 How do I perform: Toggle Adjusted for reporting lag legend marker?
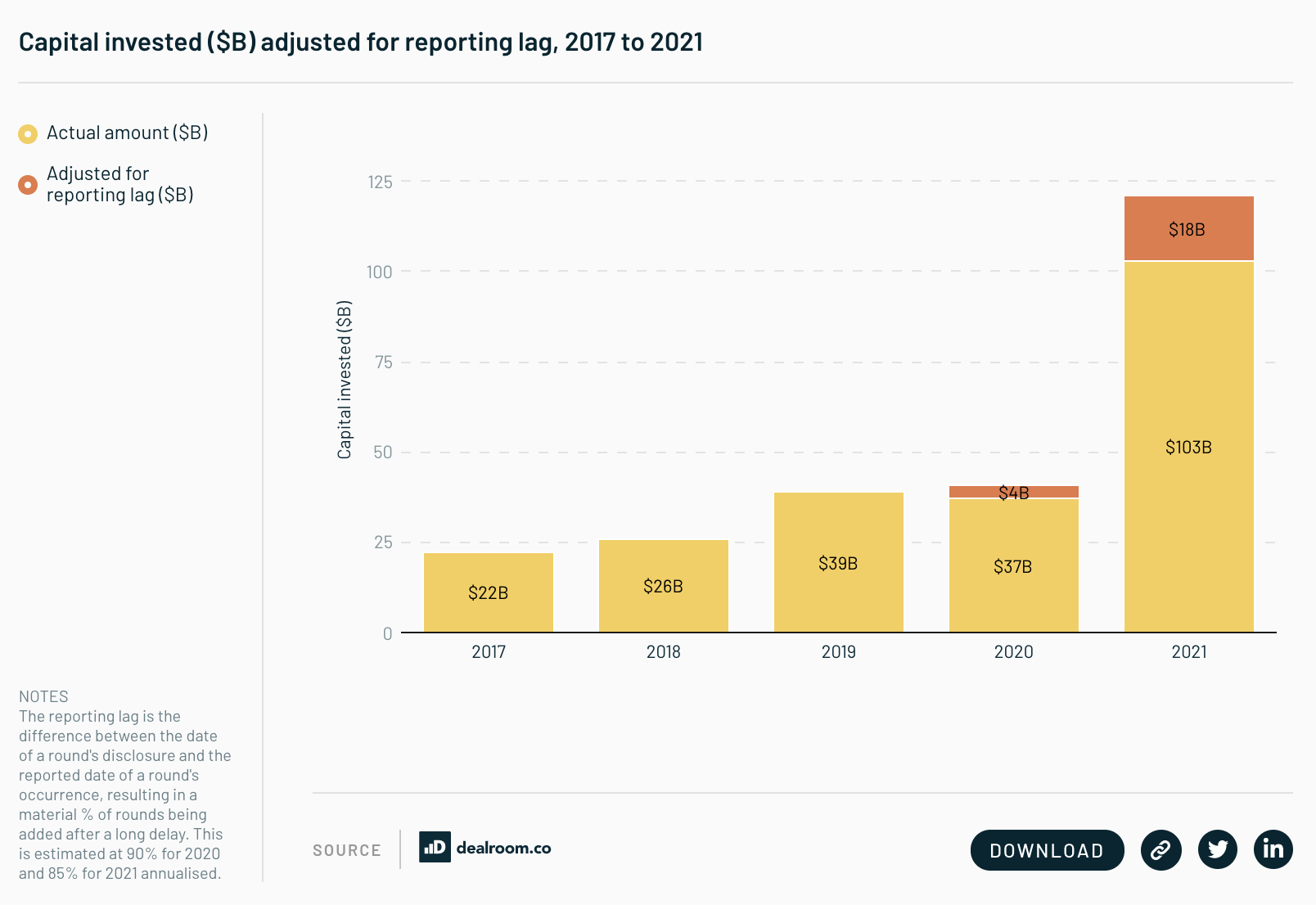click(x=28, y=185)
